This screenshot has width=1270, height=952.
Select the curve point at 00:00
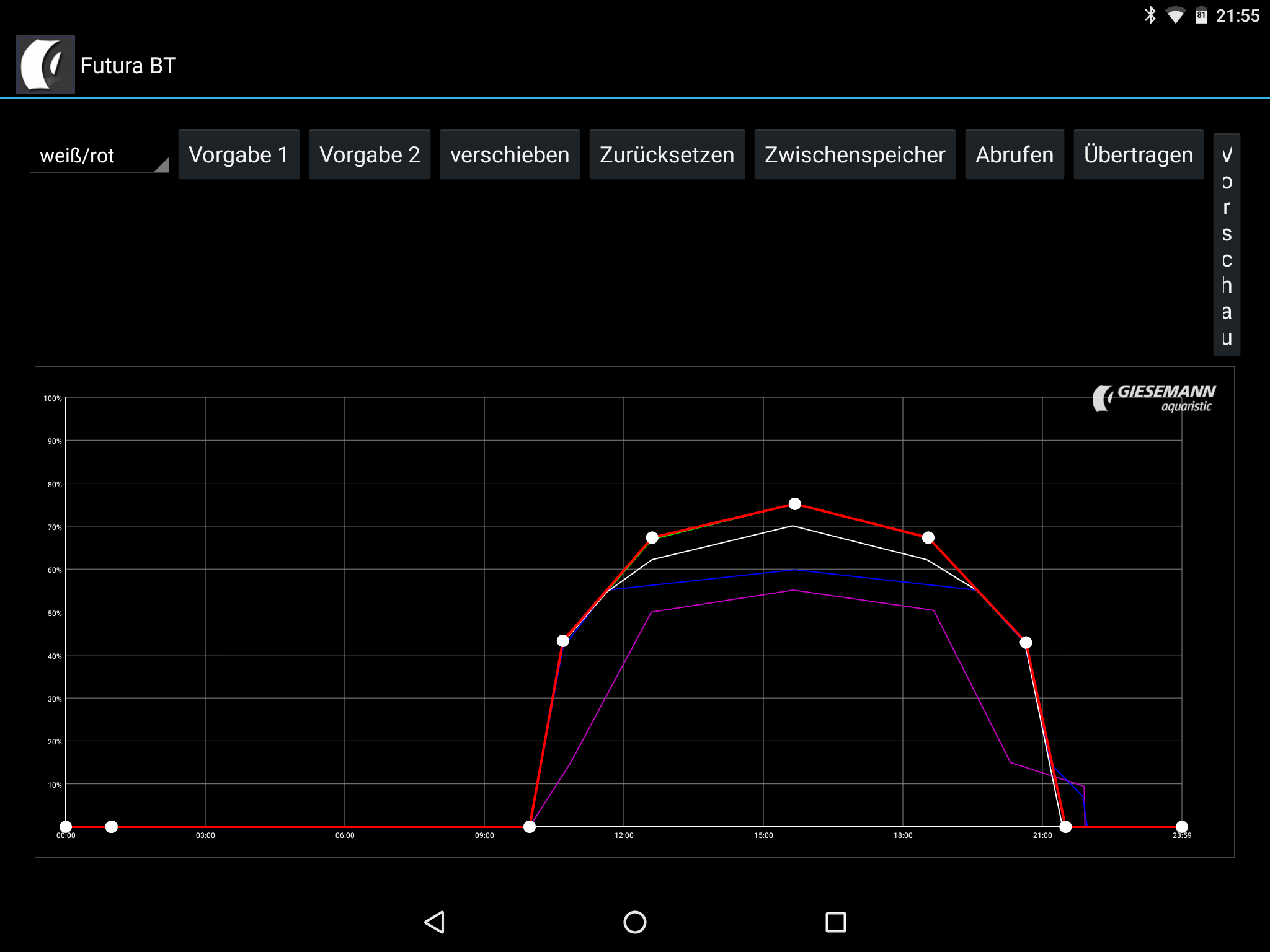click(66, 826)
